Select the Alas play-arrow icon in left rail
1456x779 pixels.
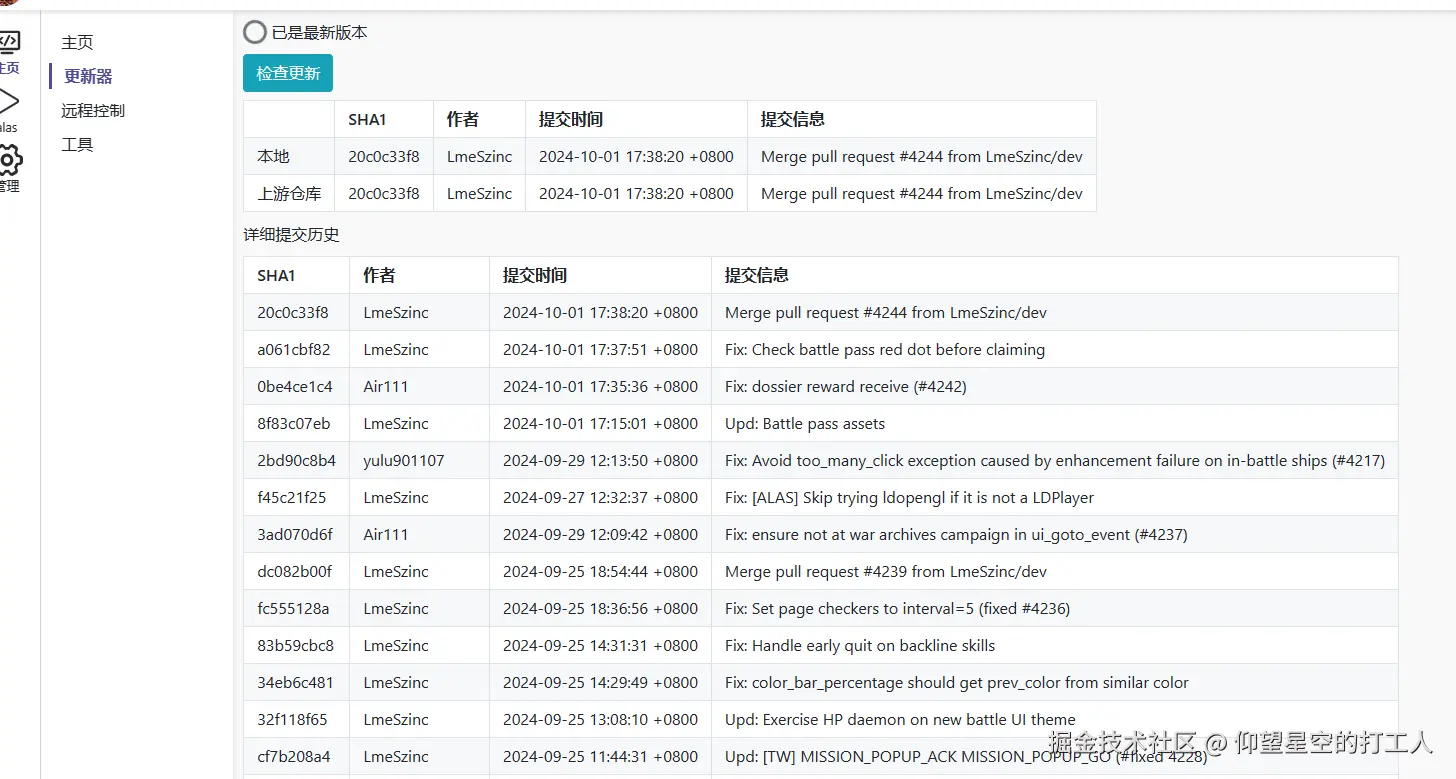[8, 102]
